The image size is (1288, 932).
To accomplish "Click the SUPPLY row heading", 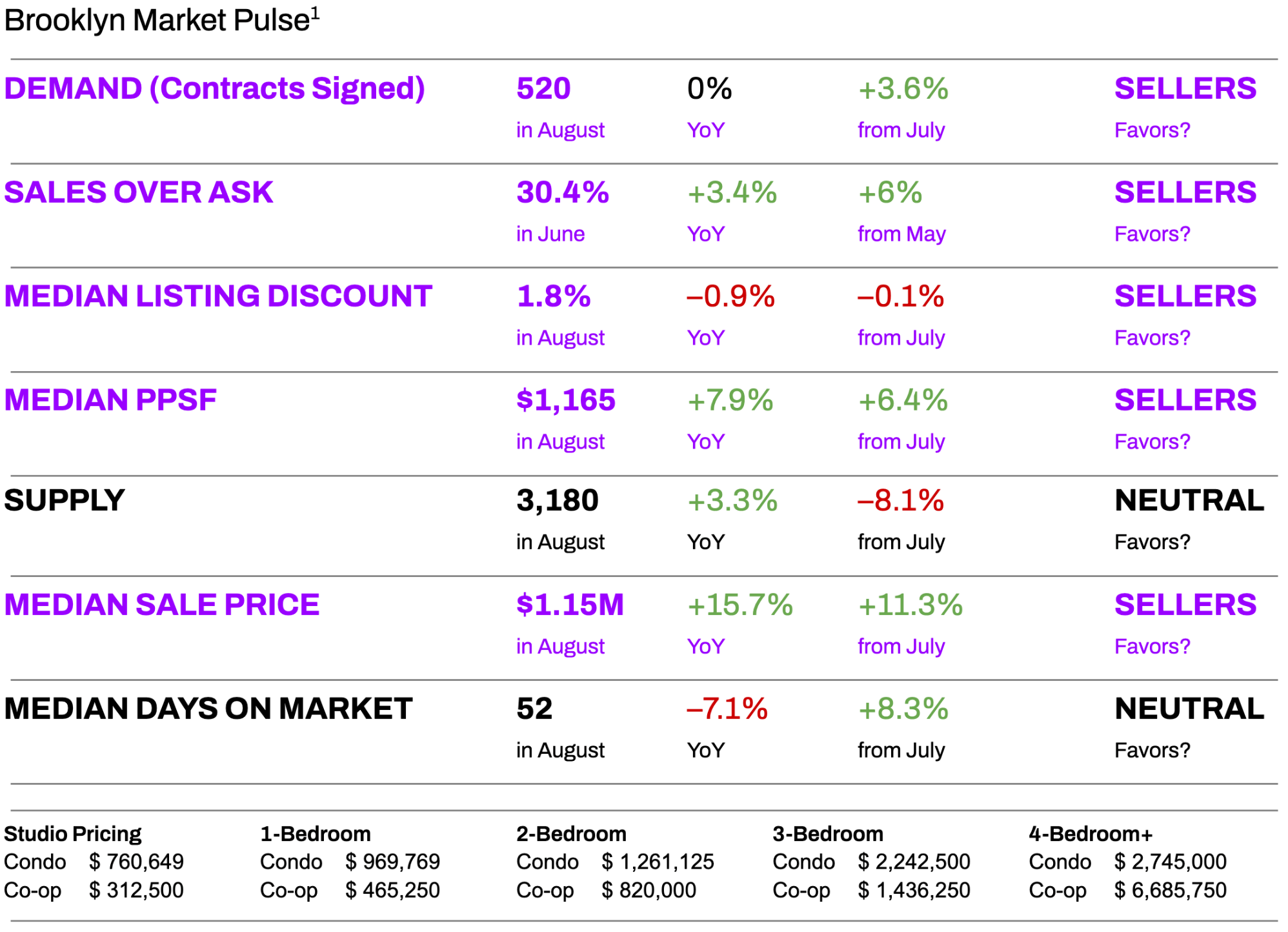I will (x=65, y=501).
